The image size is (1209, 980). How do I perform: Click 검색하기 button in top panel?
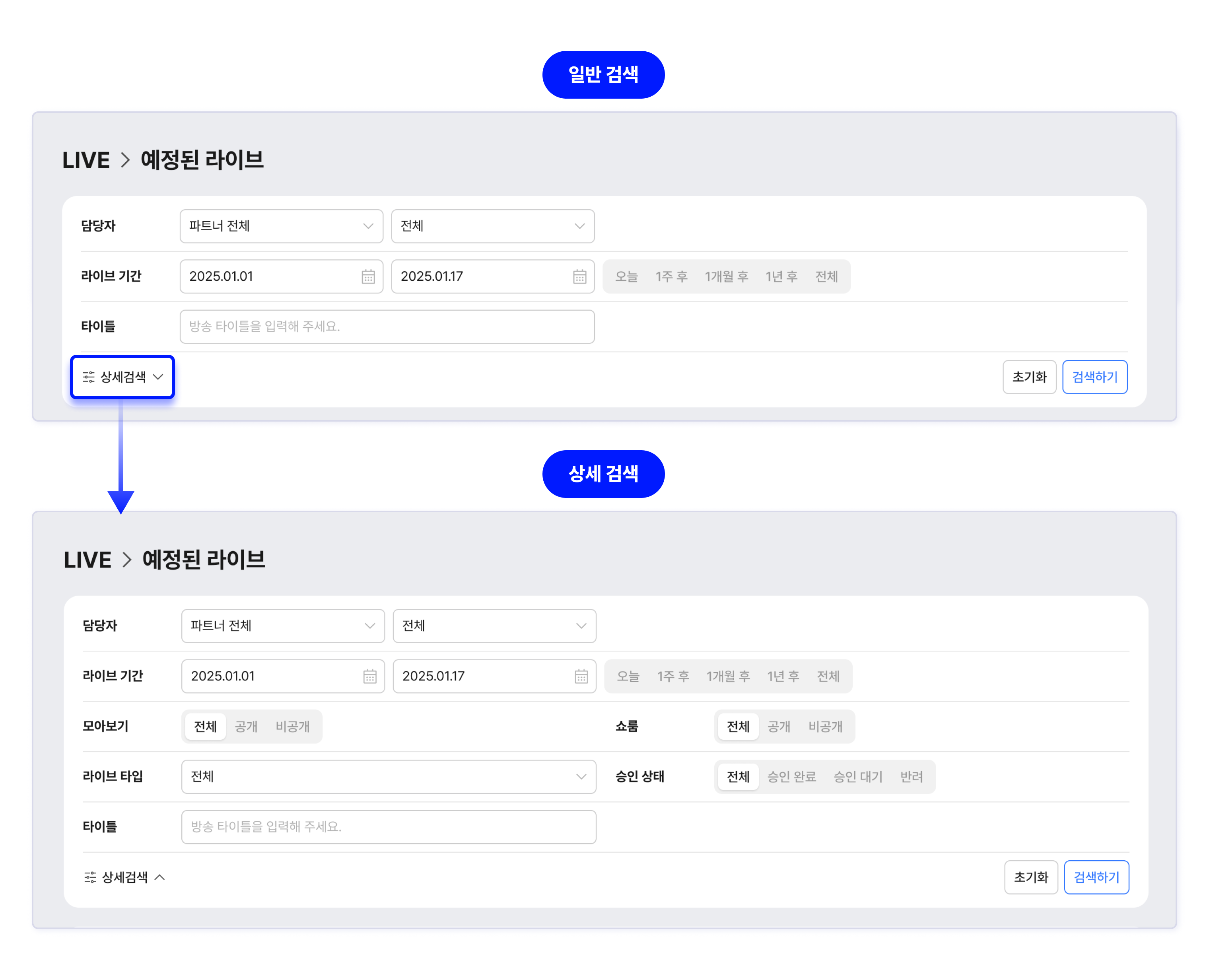pos(1094,377)
